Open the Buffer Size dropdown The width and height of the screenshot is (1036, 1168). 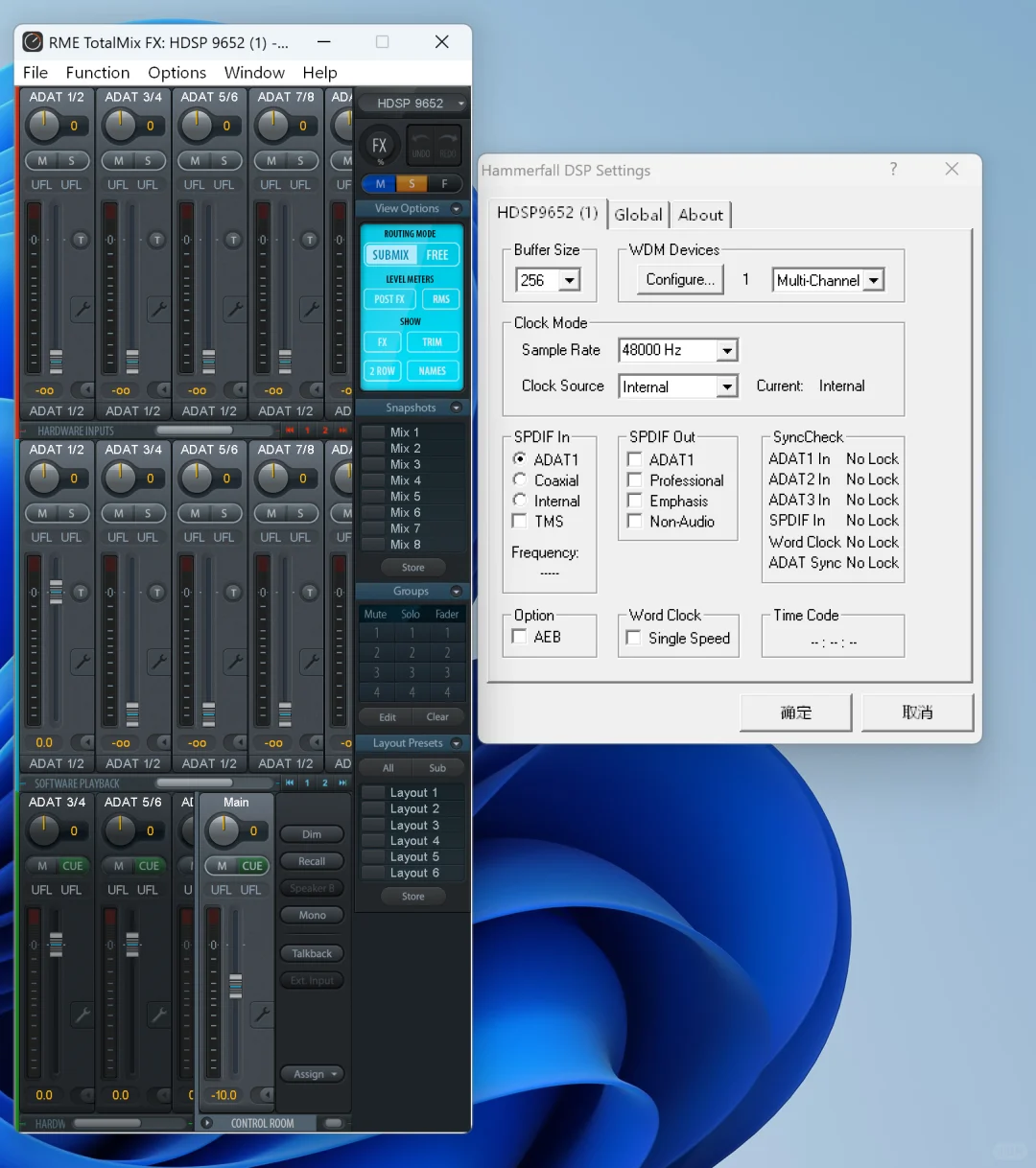click(570, 280)
